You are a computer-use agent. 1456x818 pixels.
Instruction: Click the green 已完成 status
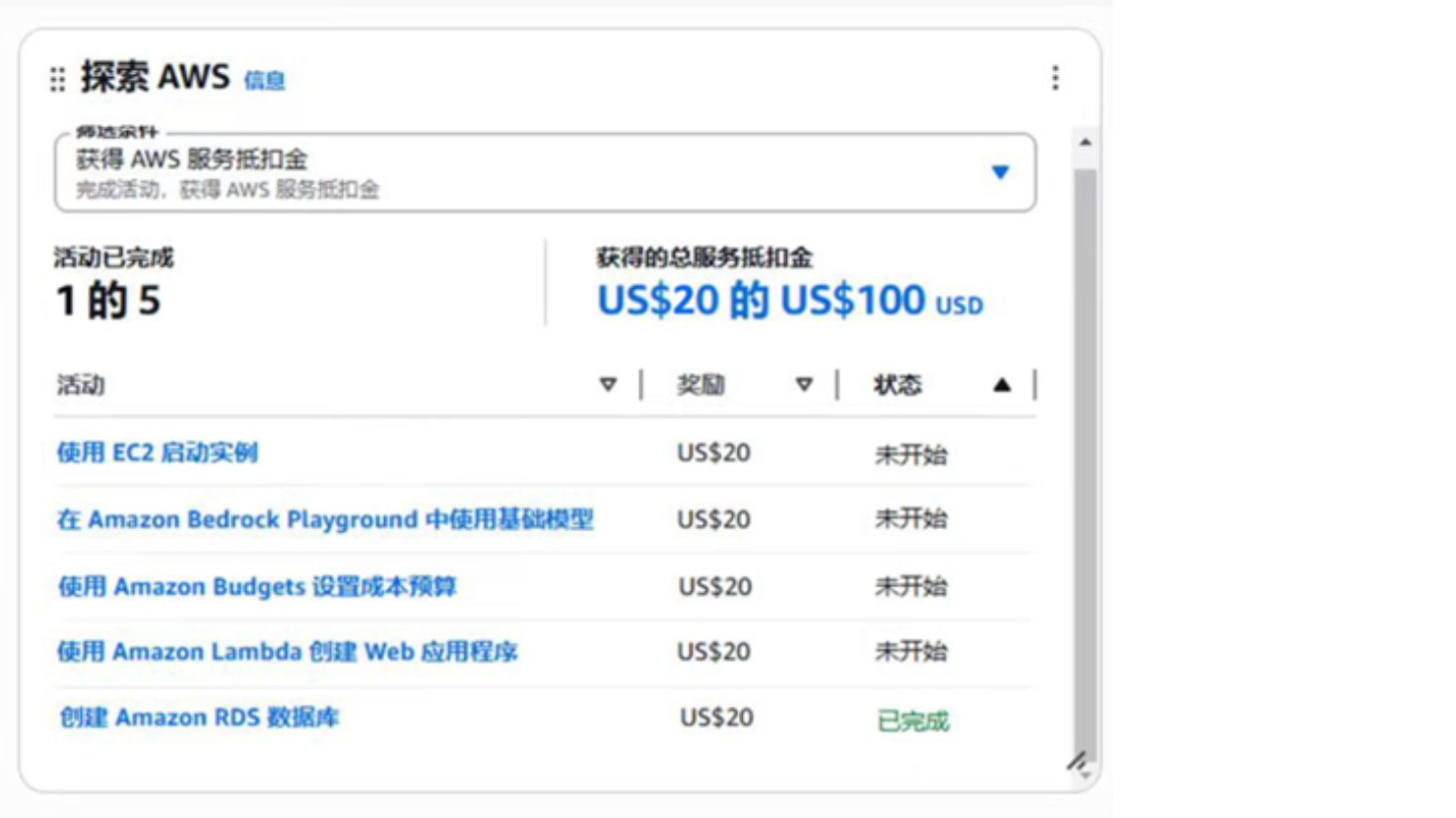[x=912, y=721]
